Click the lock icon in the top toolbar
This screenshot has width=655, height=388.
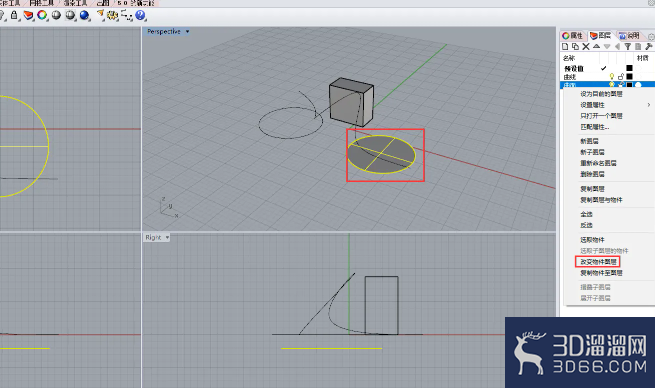(x=14, y=15)
